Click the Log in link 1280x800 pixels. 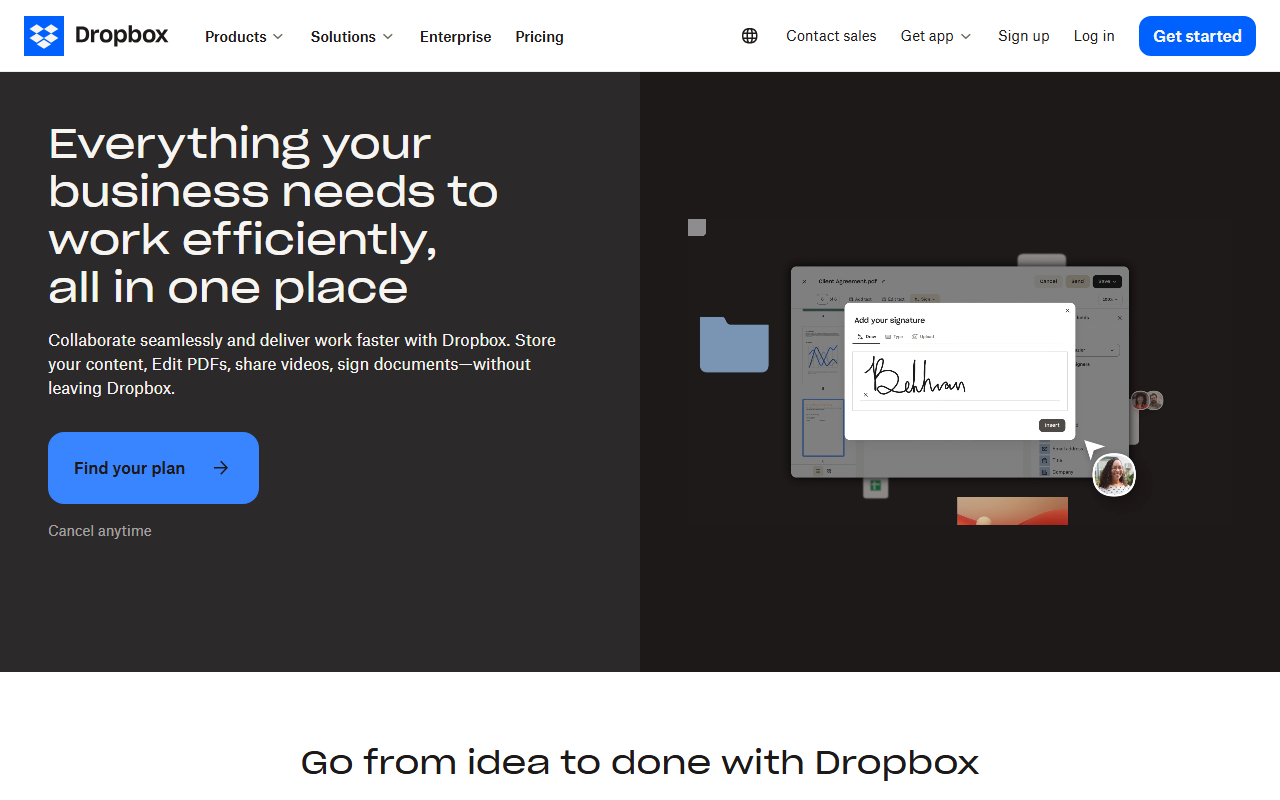pyautogui.click(x=1094, y=36)
